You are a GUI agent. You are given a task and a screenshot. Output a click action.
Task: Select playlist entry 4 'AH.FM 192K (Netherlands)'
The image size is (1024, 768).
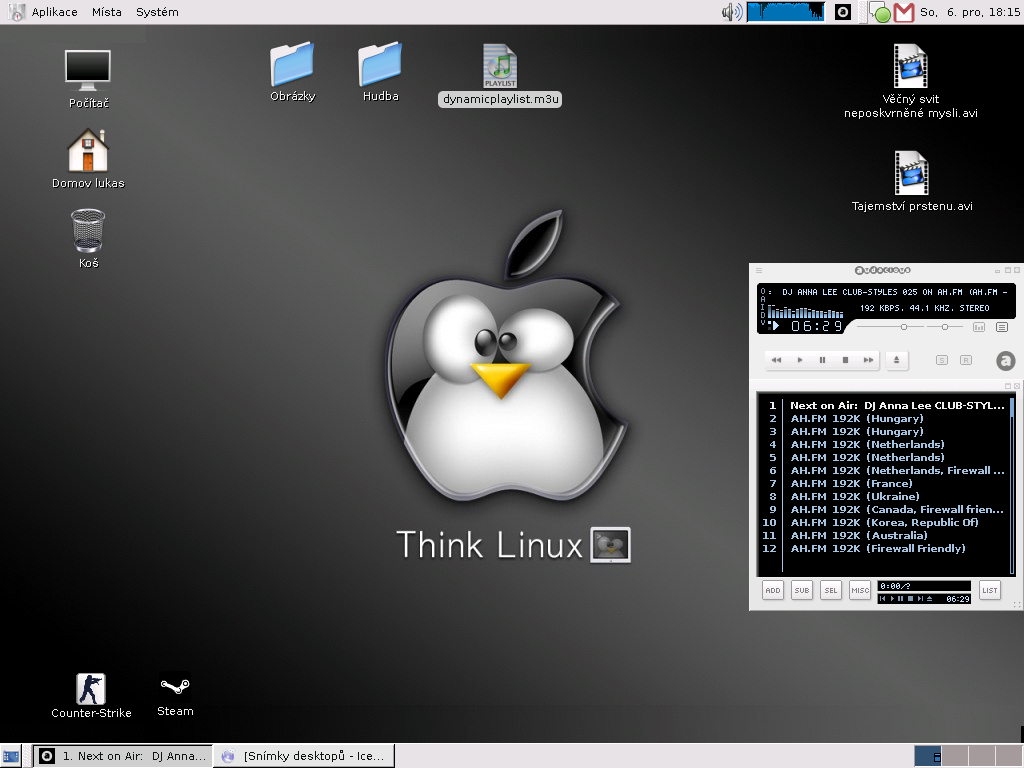point(883,445)
